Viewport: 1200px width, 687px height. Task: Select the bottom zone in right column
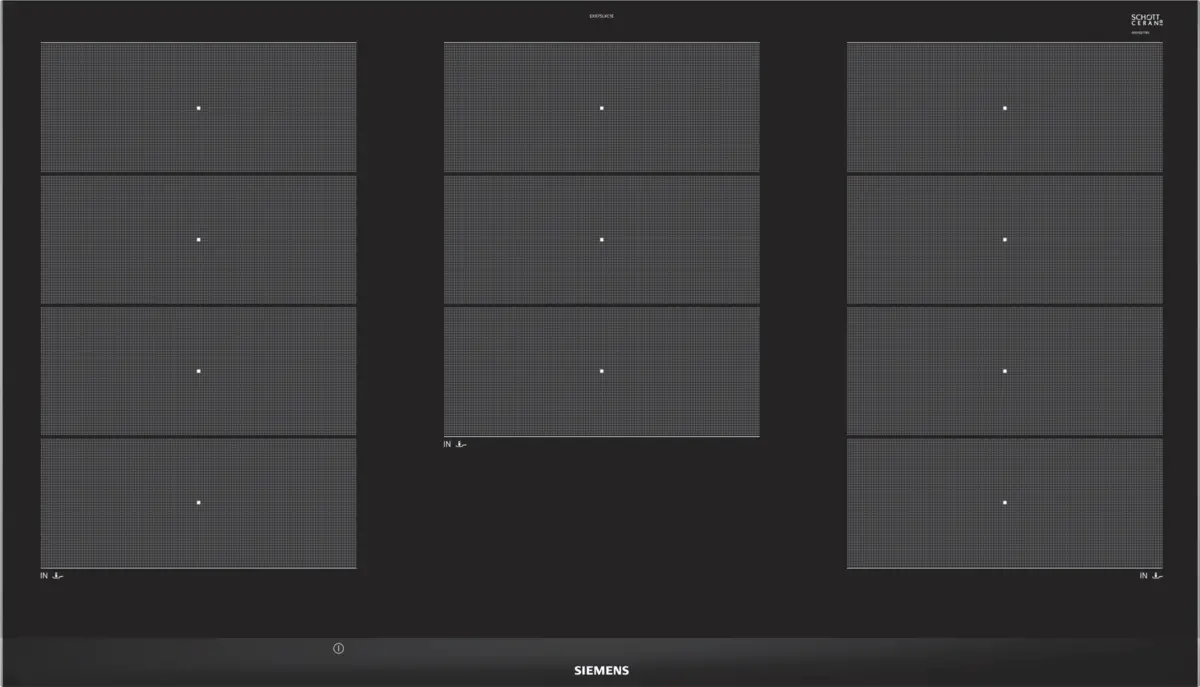(1004, 503)
